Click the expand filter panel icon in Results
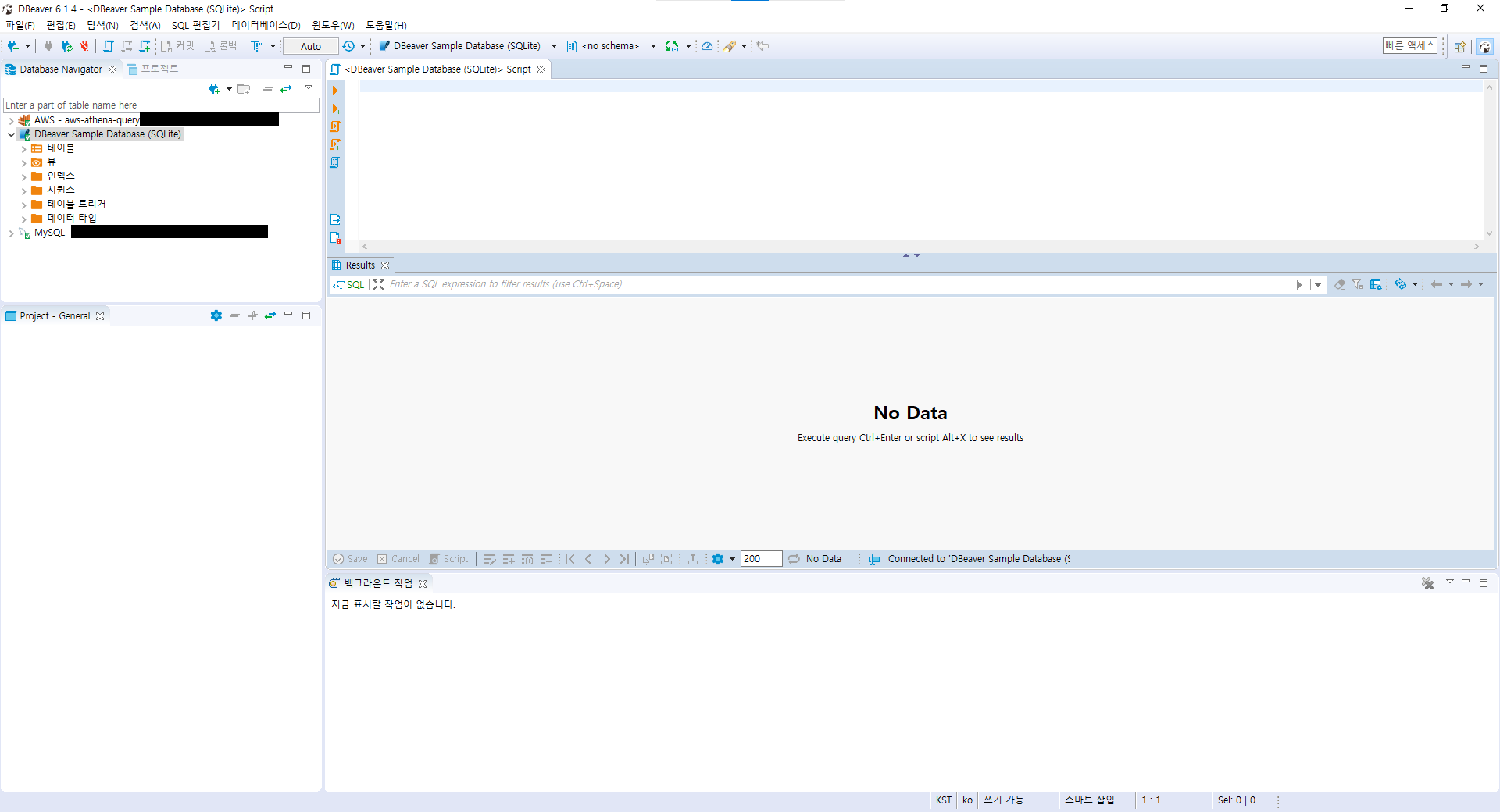The width and height of the screenshot is (1500, 812). click(378, 284)
